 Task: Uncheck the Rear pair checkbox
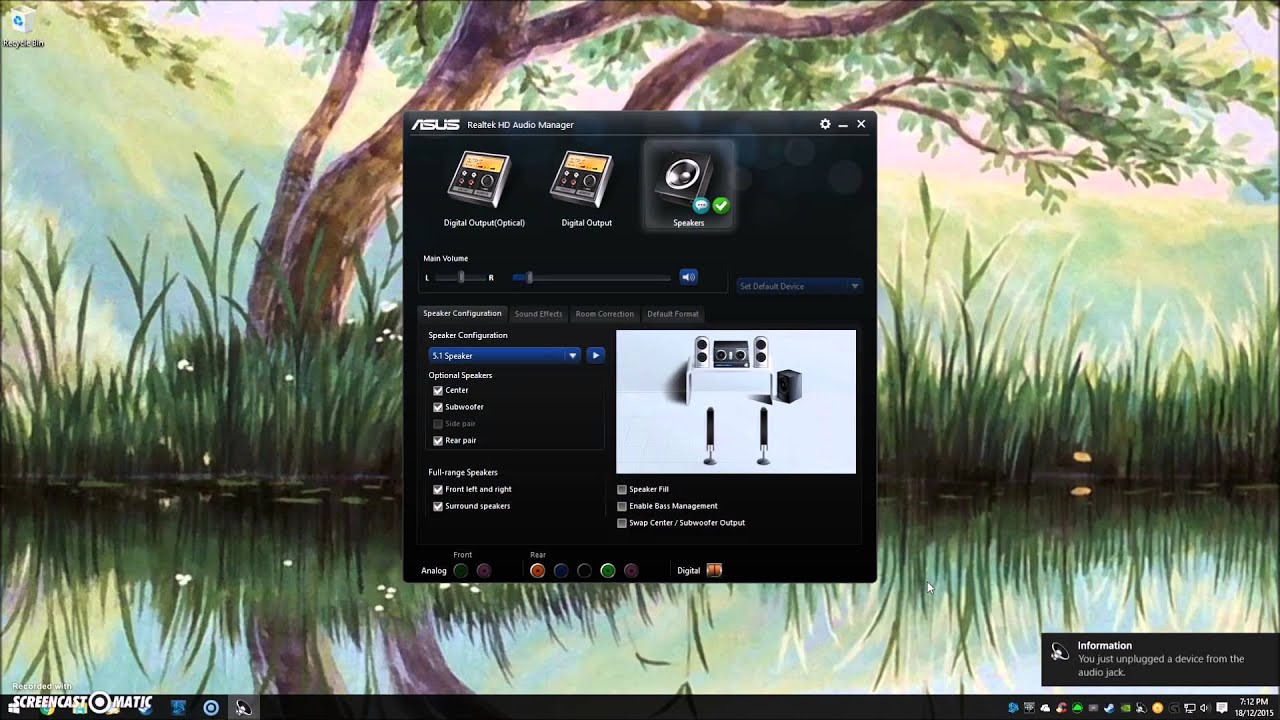pyautogui.click(x=438, y=440)
